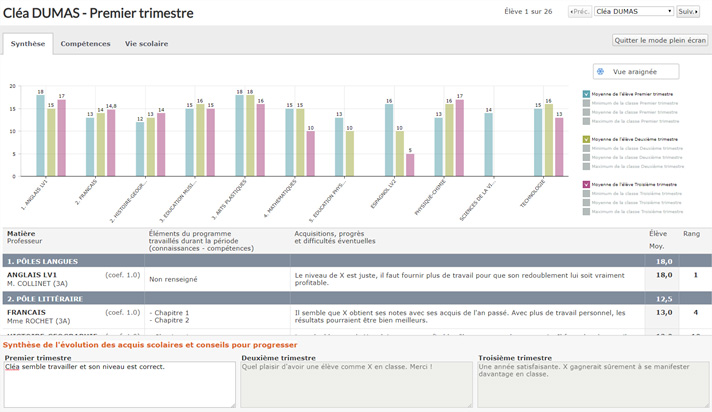Viewport: 712px width, 412px height.
Task: Go to next student with Suiv. button
Action: 688,11
